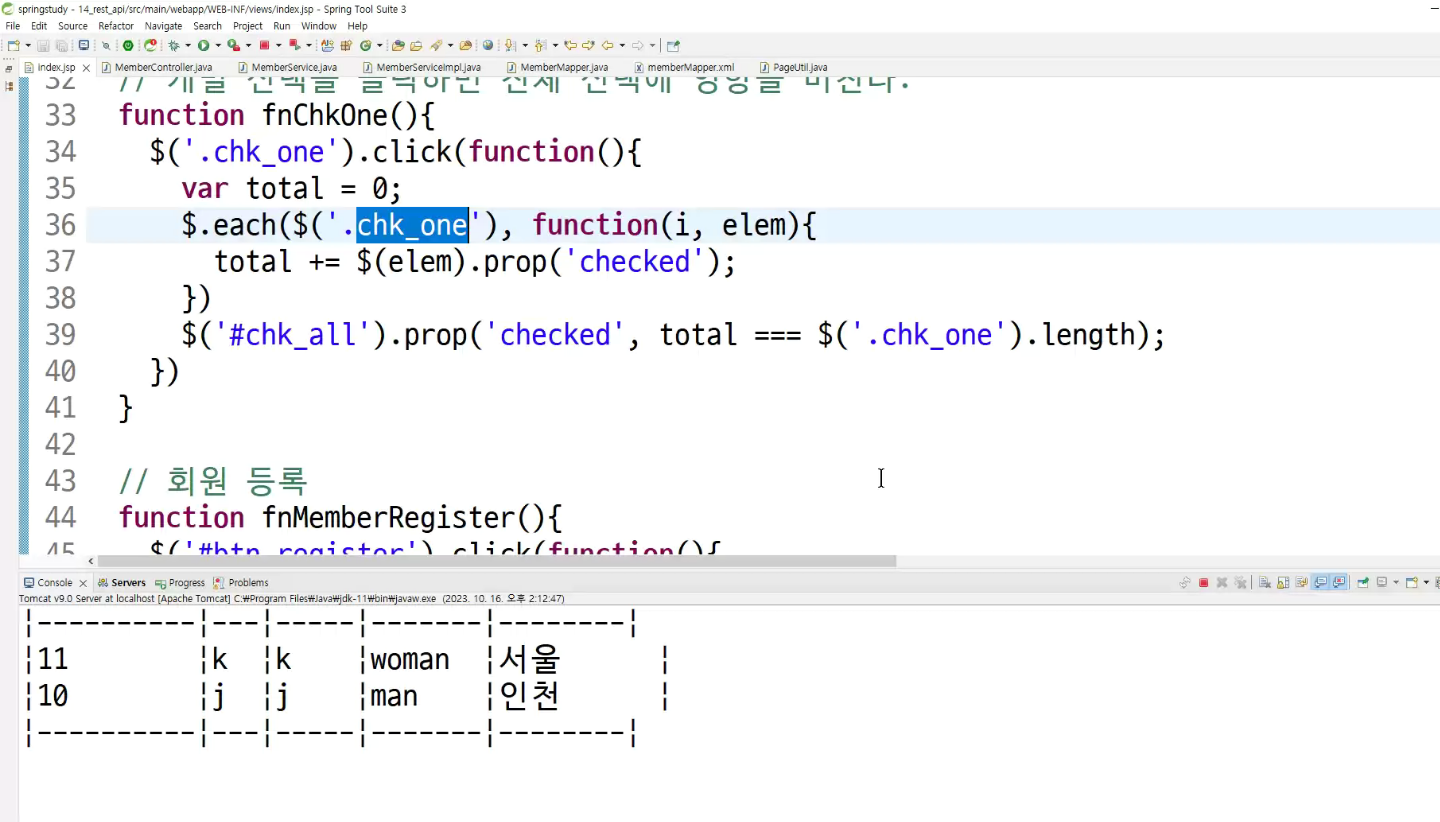This screenshot has width=1440, height=822.
Task: Click the Back navigation yellow arrow
Action: 607,45
